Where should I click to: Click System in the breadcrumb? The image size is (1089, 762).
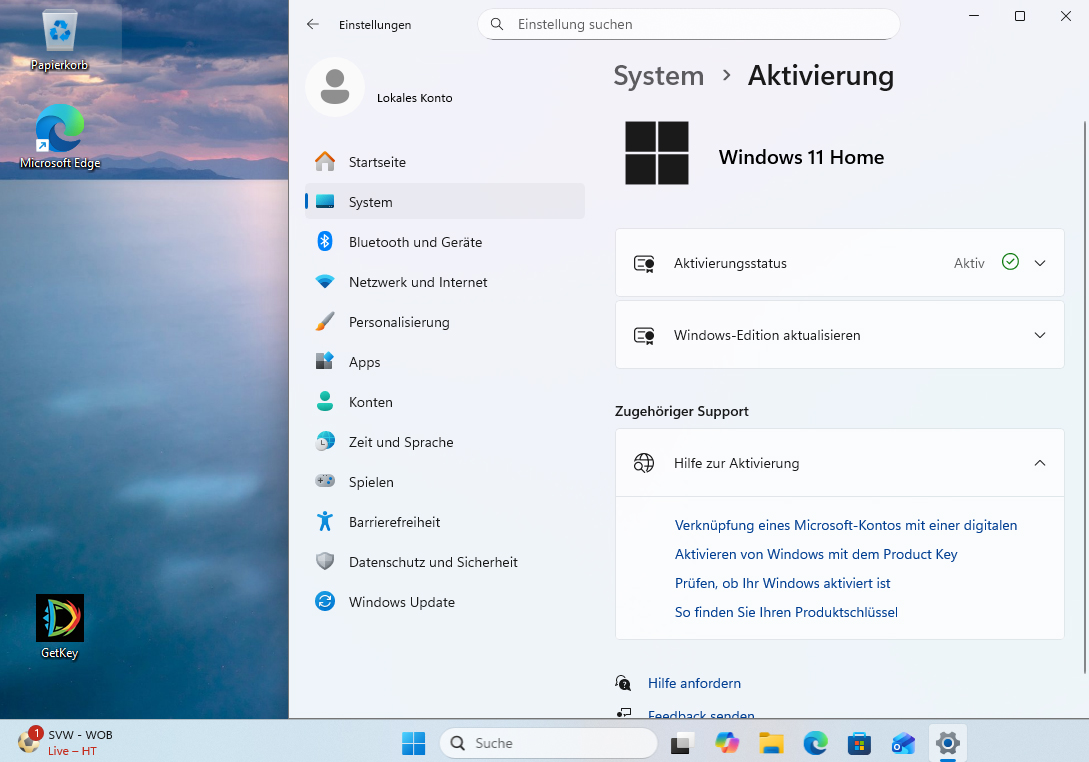[x=658, y=76]
